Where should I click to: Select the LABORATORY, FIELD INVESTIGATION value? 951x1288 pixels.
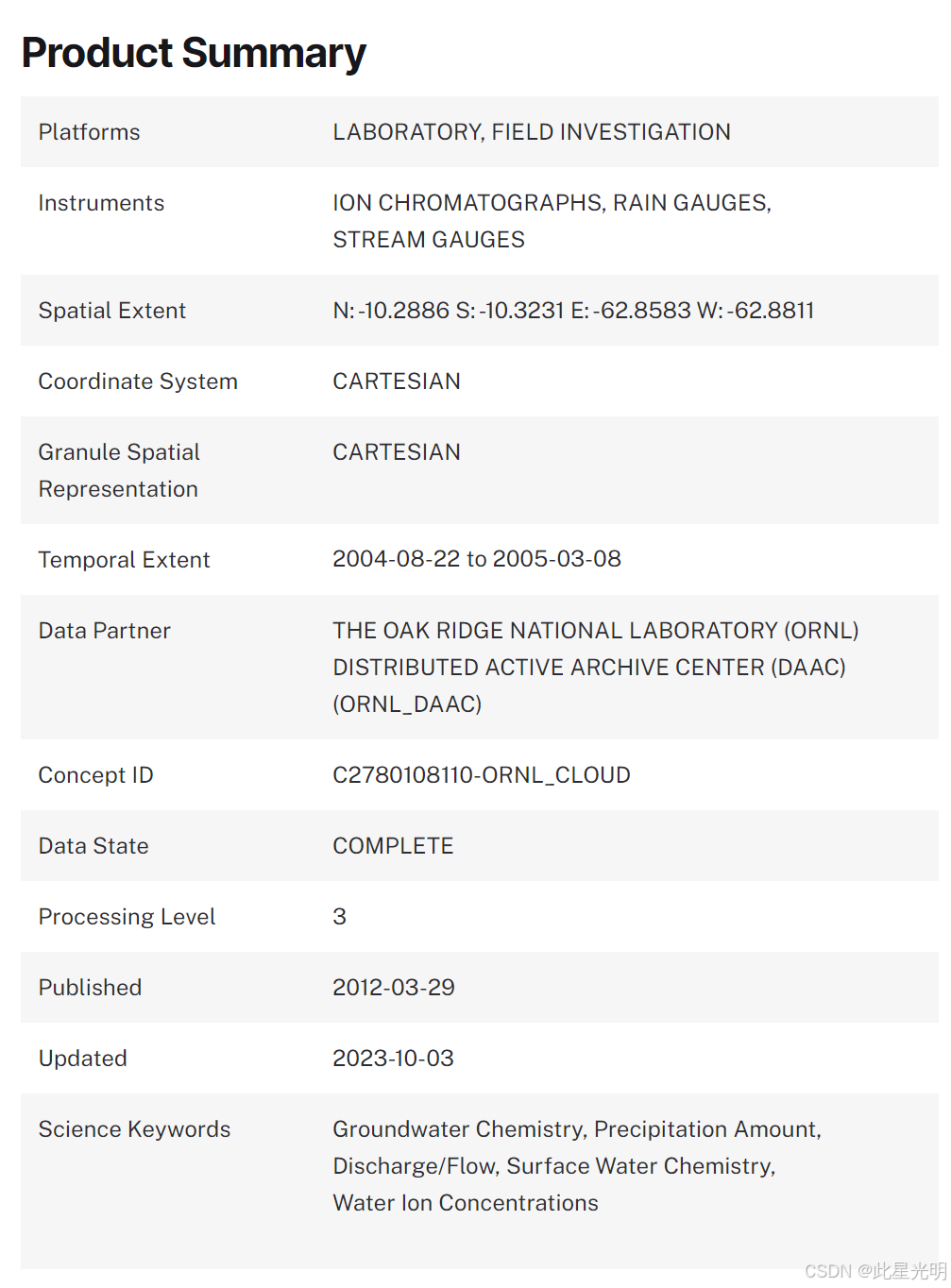(531, 132)
